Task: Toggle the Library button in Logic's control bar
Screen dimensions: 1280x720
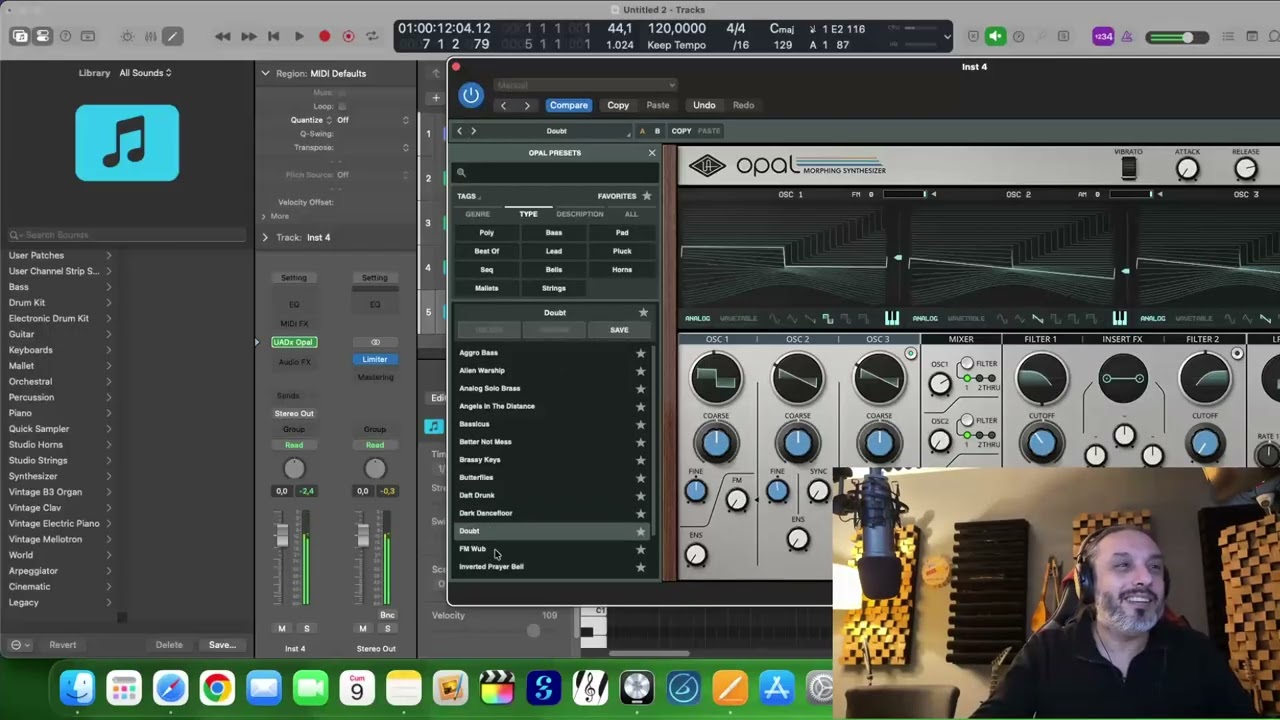Action: 20,37
